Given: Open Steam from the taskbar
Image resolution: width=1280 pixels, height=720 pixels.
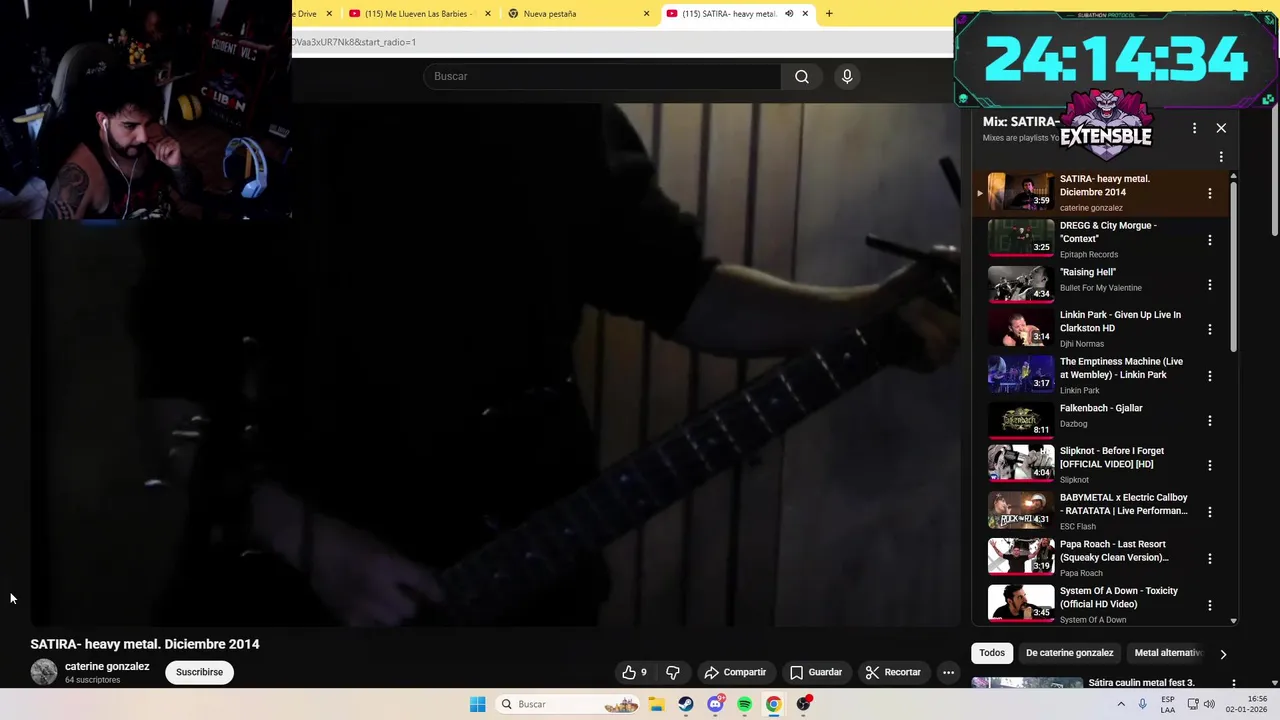Looking at the screenshot, I should click(x=685, y=704).
